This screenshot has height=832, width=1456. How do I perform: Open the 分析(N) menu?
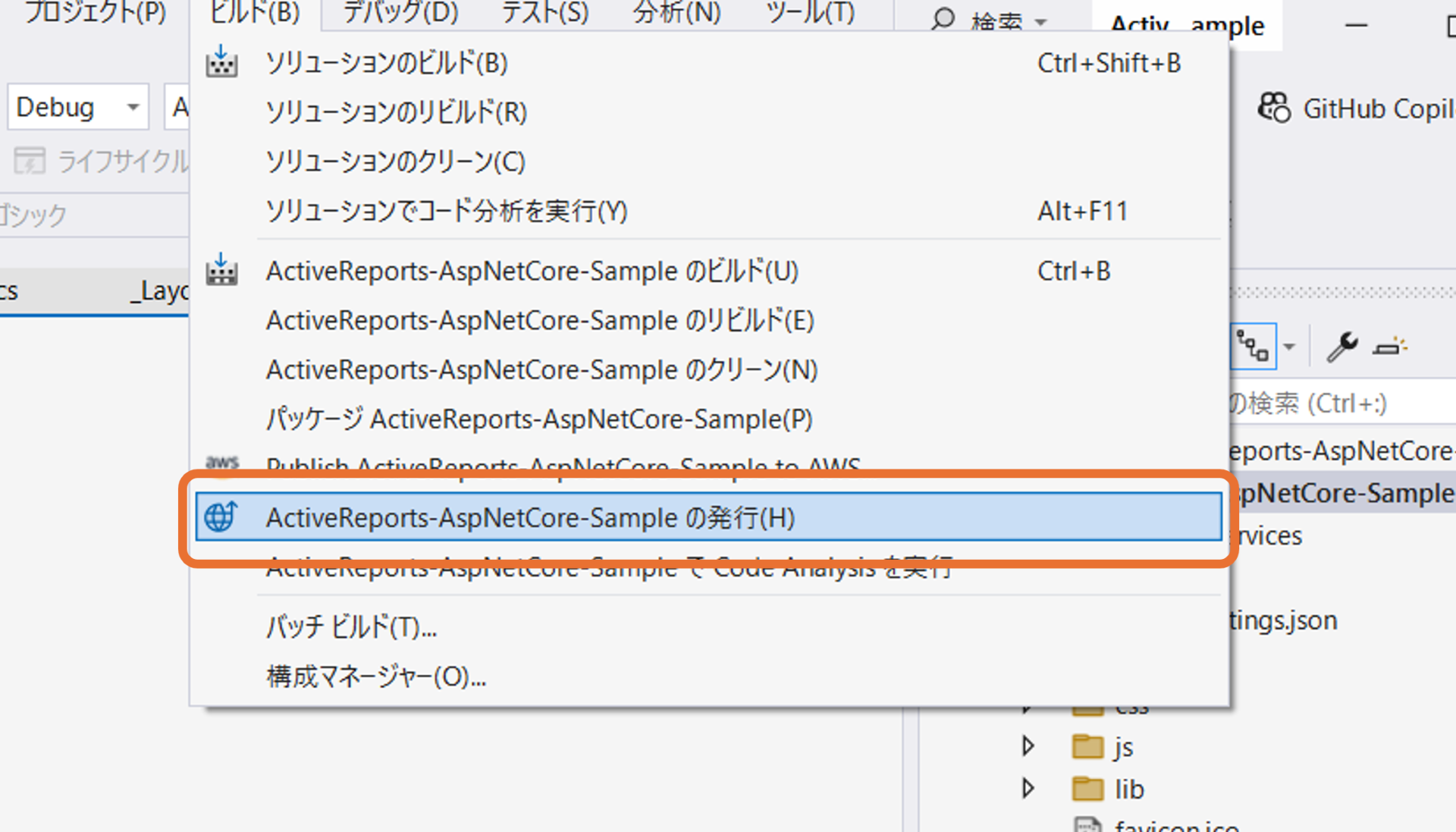(676, 13)
